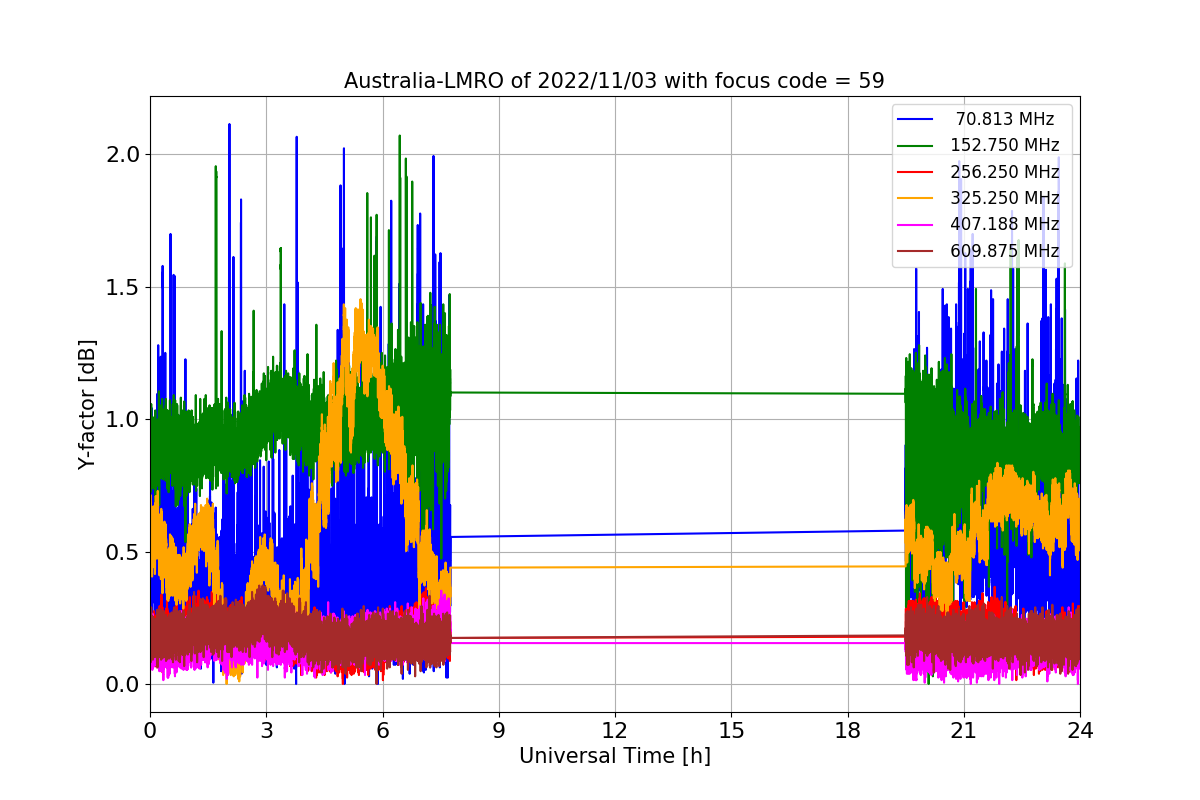Click the Universal Time [h] axis label
The width and height of the screenshot is (1200, 800).
click(615, 756)
